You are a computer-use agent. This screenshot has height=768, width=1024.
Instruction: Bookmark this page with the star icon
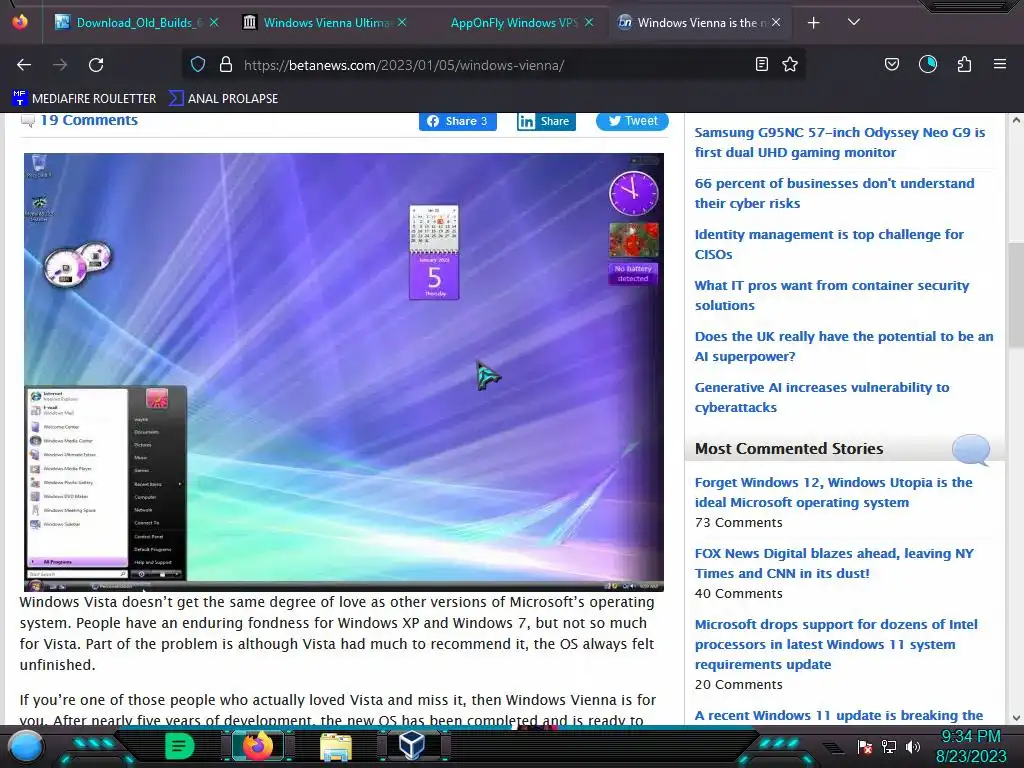click(790, 64)
